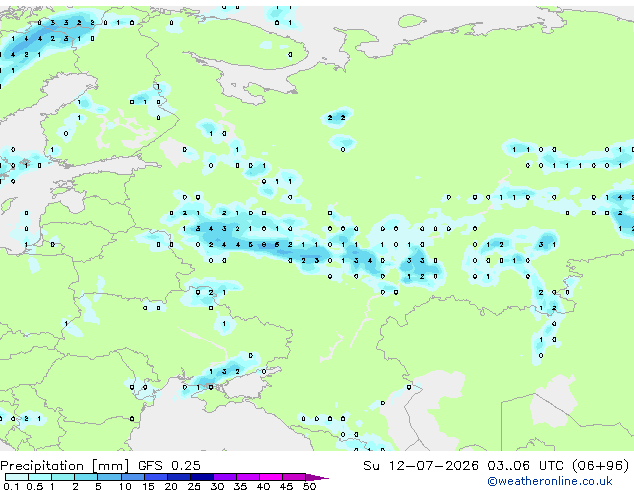Click the "GFS 0.25" model label
634x490 pixels.
(169, 466)
